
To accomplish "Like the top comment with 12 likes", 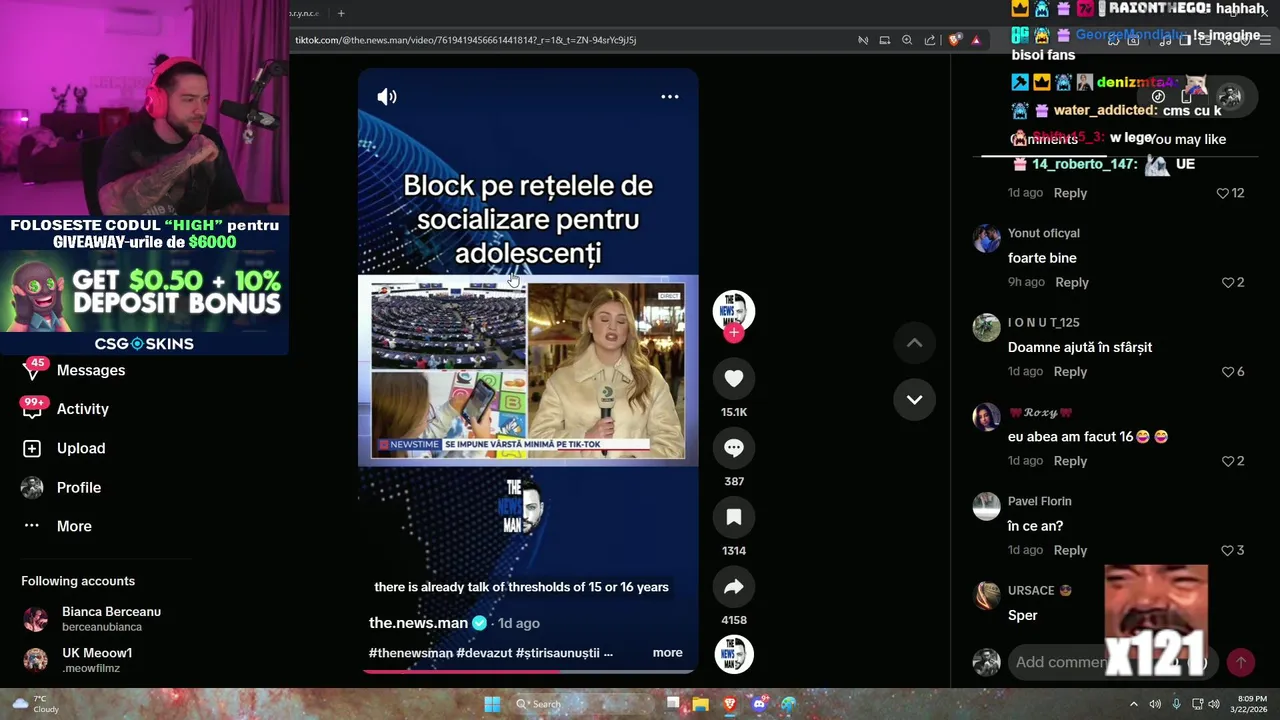I will tap(1222, 193).
